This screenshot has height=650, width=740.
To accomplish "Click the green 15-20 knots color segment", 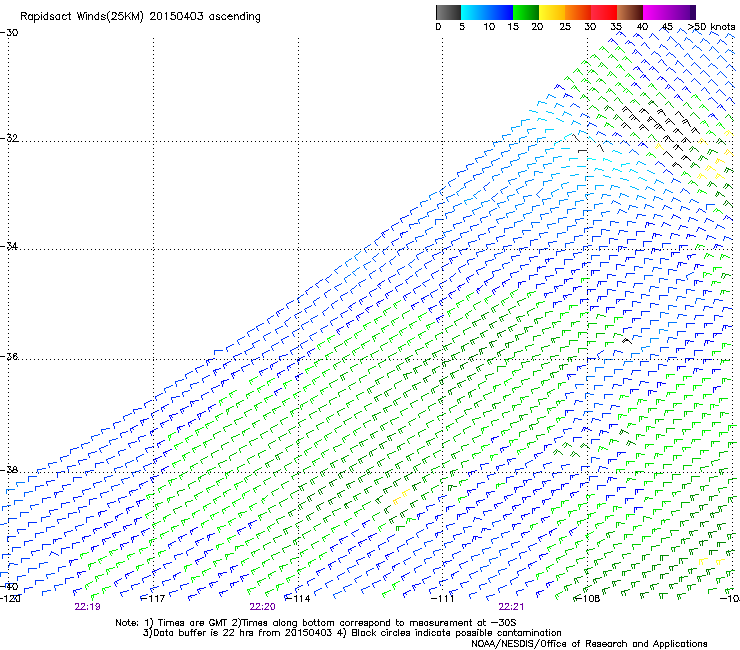I will tap(526, 12).
